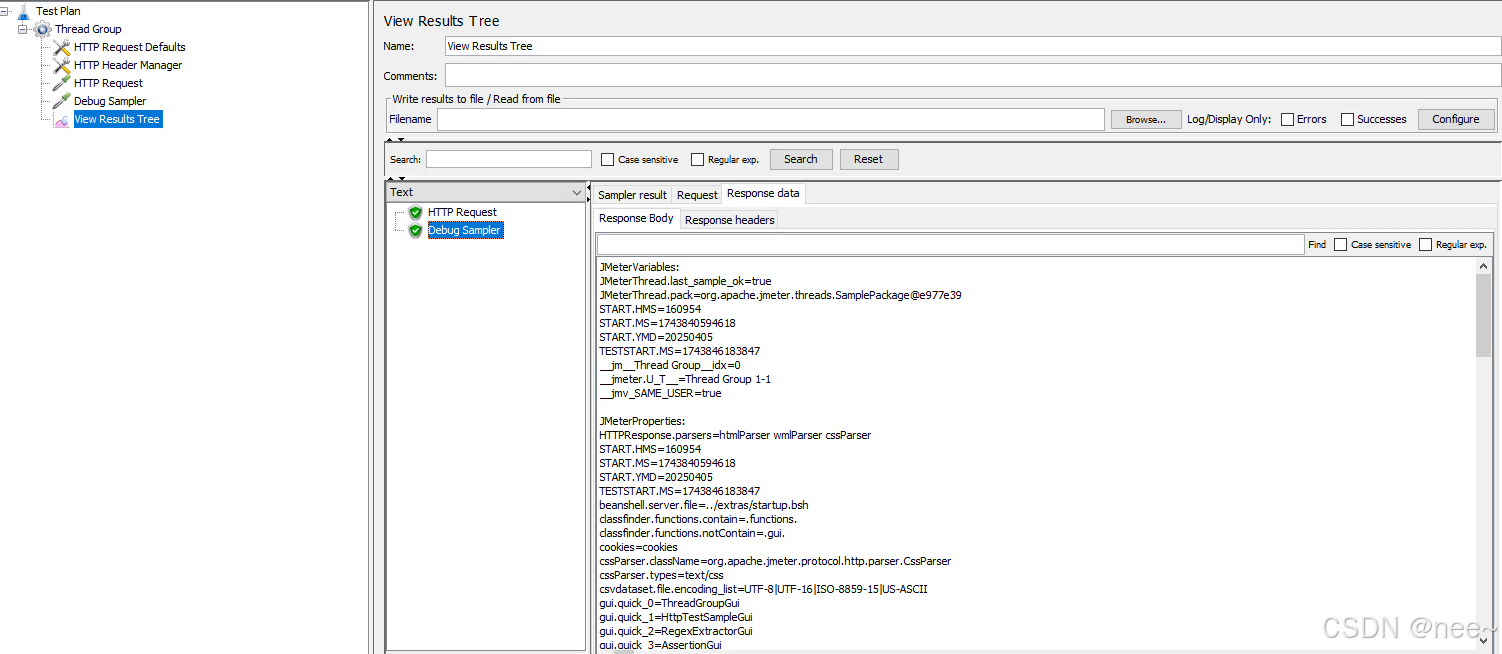
Task: Open the Response headers sub-tab
Action: pos(729,220)
